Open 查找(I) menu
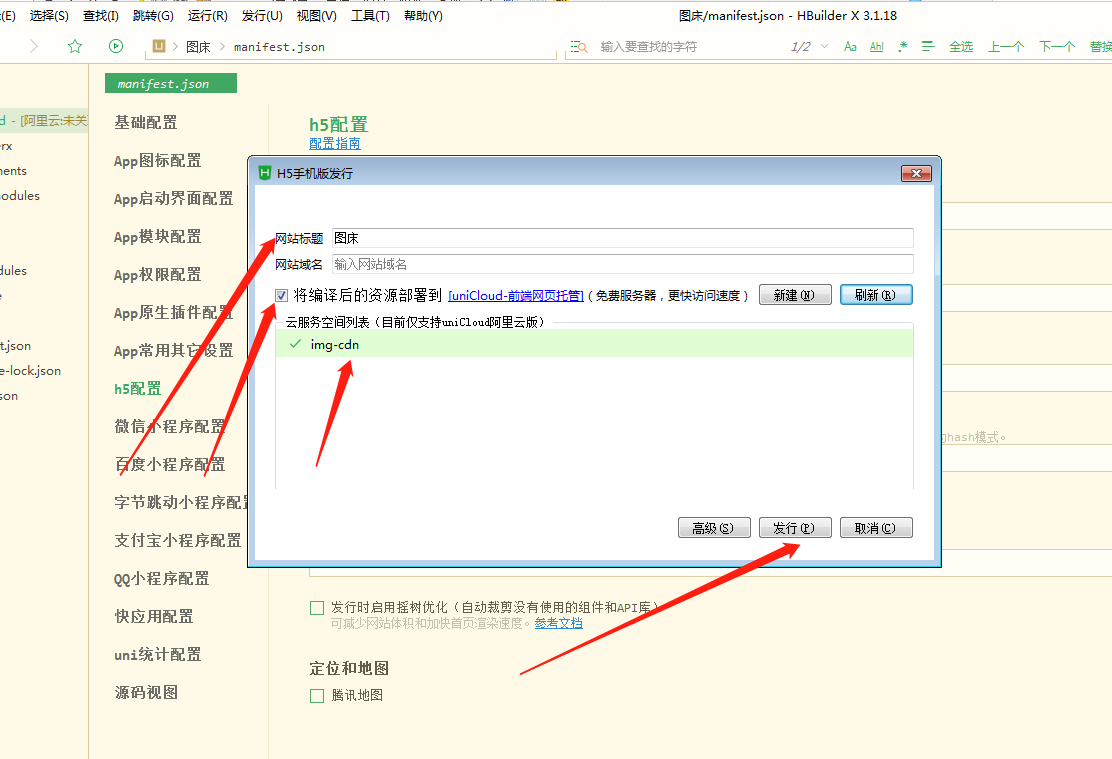Image resolution: width=1112 pixels, height=759 pixels. tap(101, 16)
